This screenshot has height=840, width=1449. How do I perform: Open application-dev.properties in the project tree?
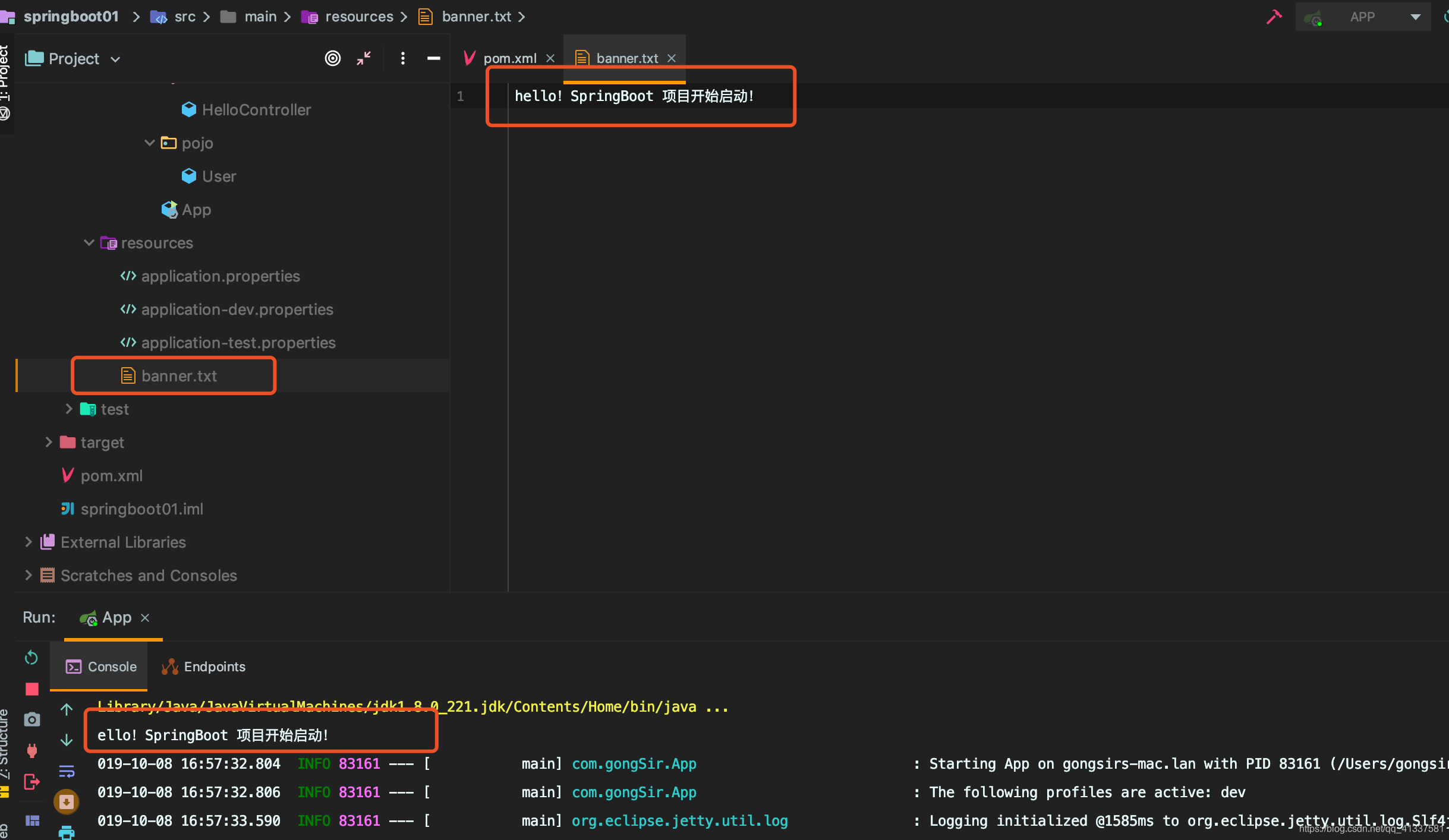(237, 310)
